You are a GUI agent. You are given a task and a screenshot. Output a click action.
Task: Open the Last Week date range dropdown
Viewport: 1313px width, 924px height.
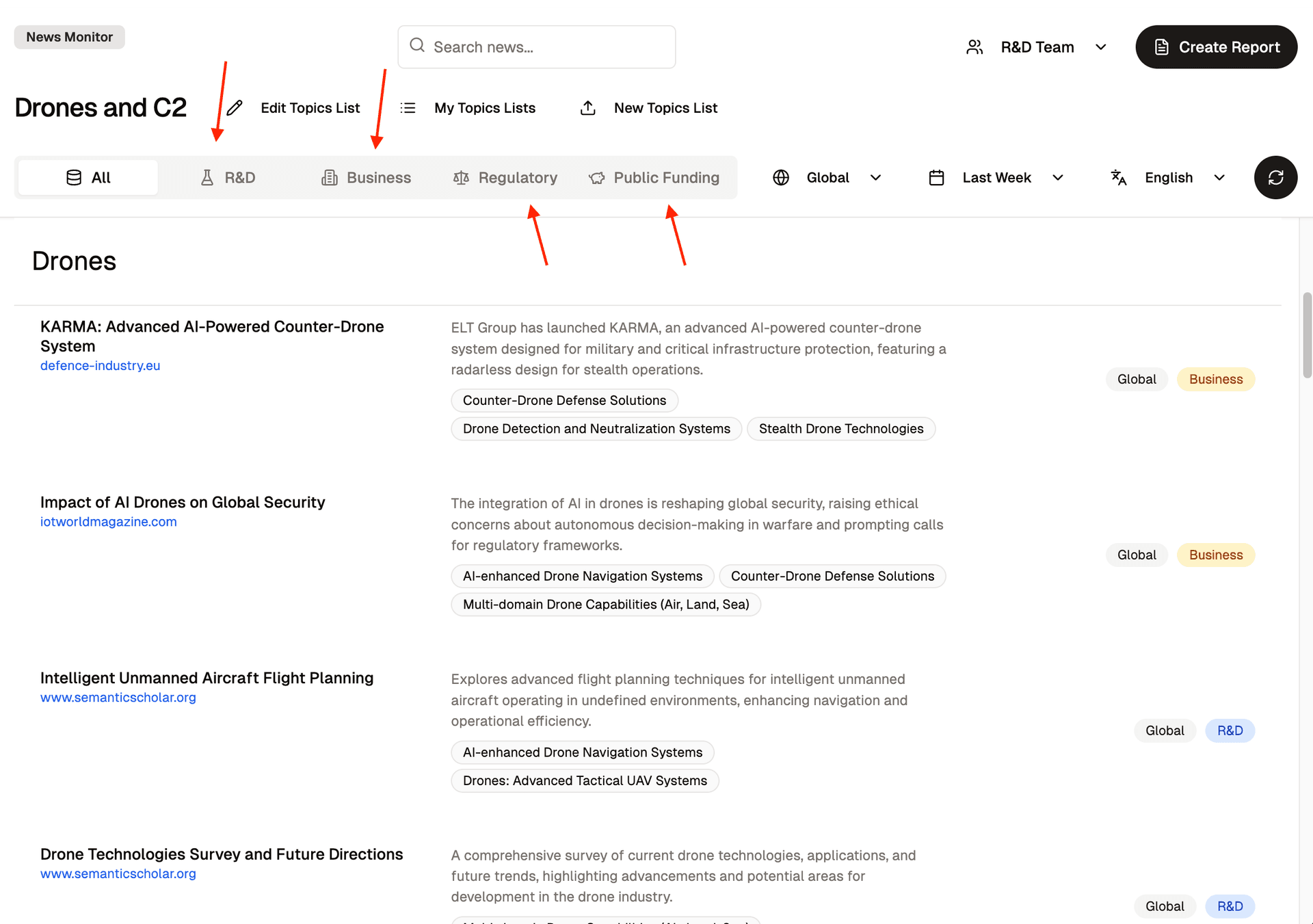(996, 178)
